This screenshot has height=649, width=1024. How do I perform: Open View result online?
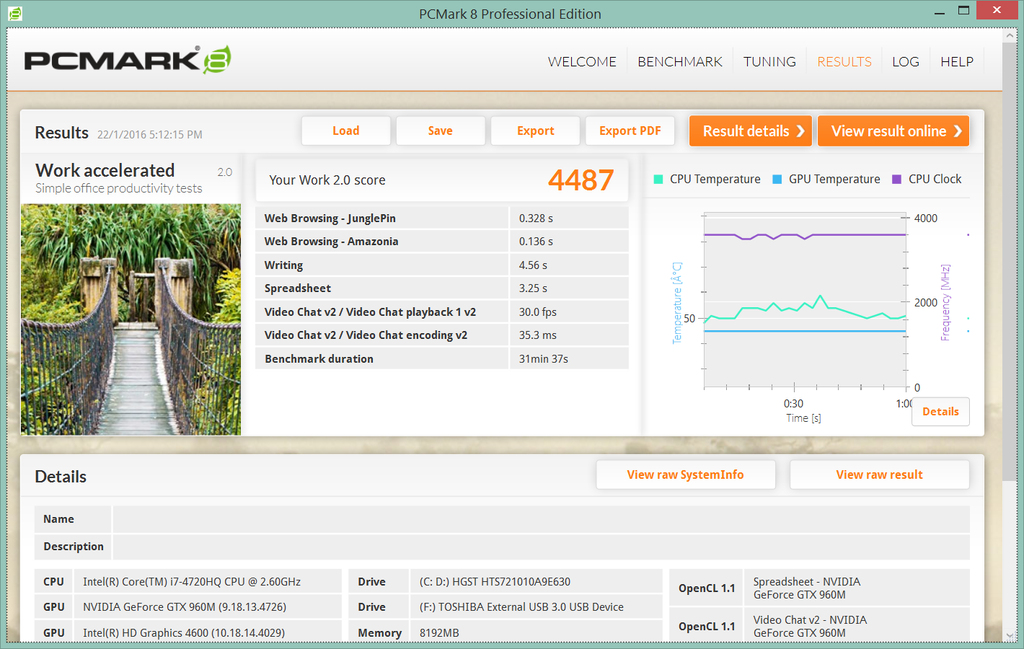893,131
